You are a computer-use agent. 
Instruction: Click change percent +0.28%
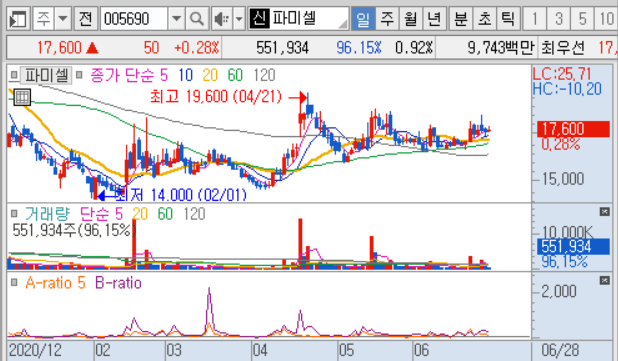pyautogui.click(x=197, y=48)
